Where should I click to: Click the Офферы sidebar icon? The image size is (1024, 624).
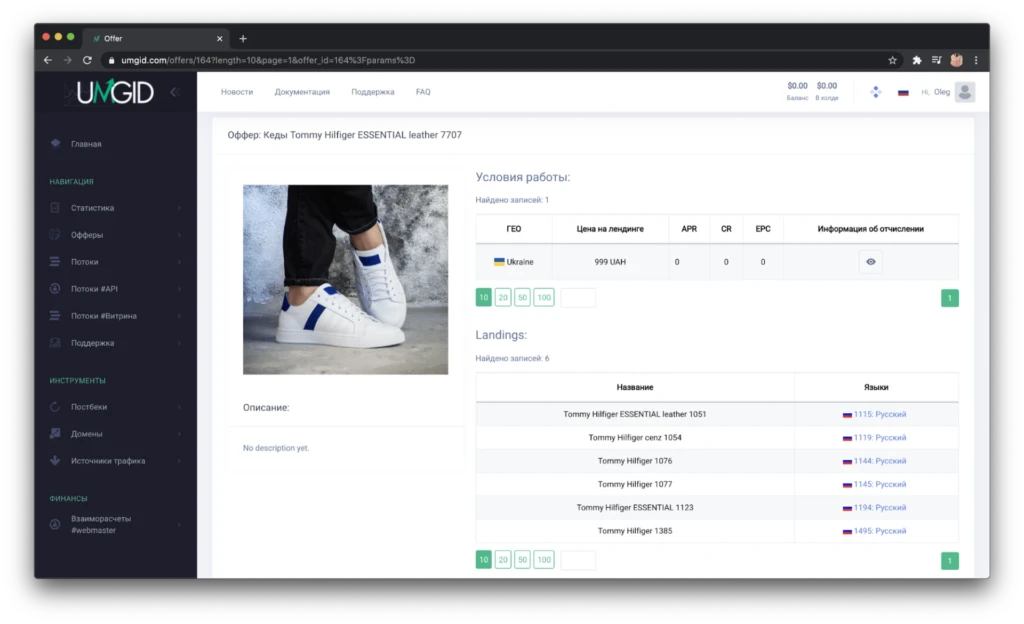pyautogui.click(x=55, y=234)
